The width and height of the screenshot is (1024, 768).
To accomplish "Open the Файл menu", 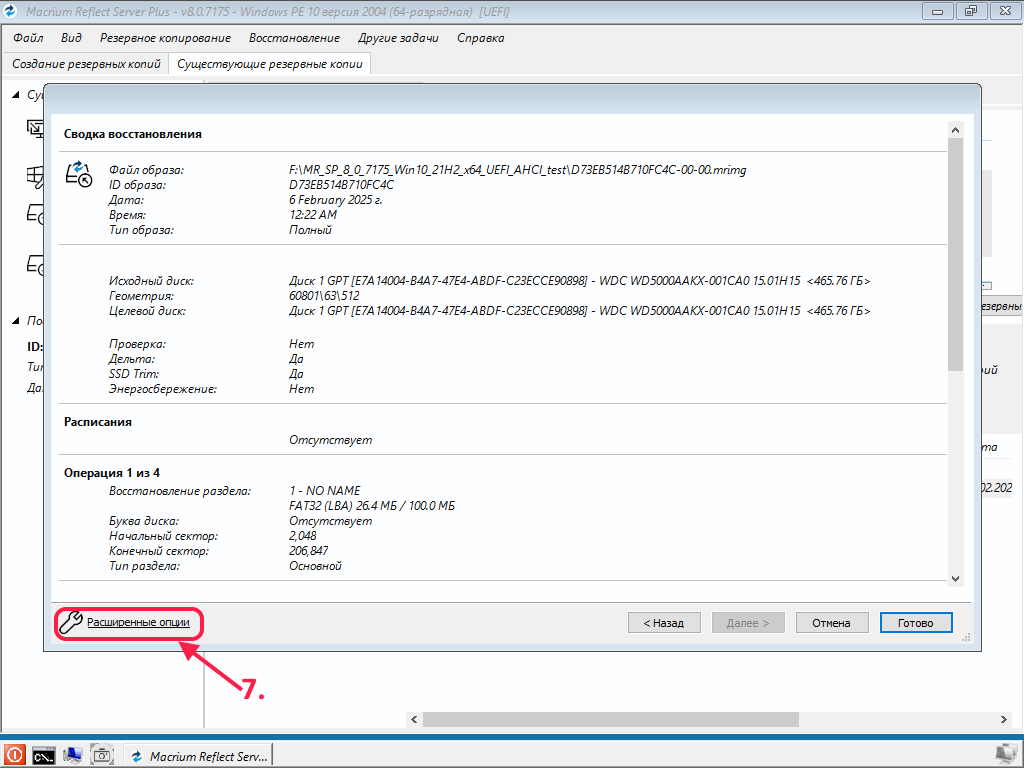I will 28,38.
